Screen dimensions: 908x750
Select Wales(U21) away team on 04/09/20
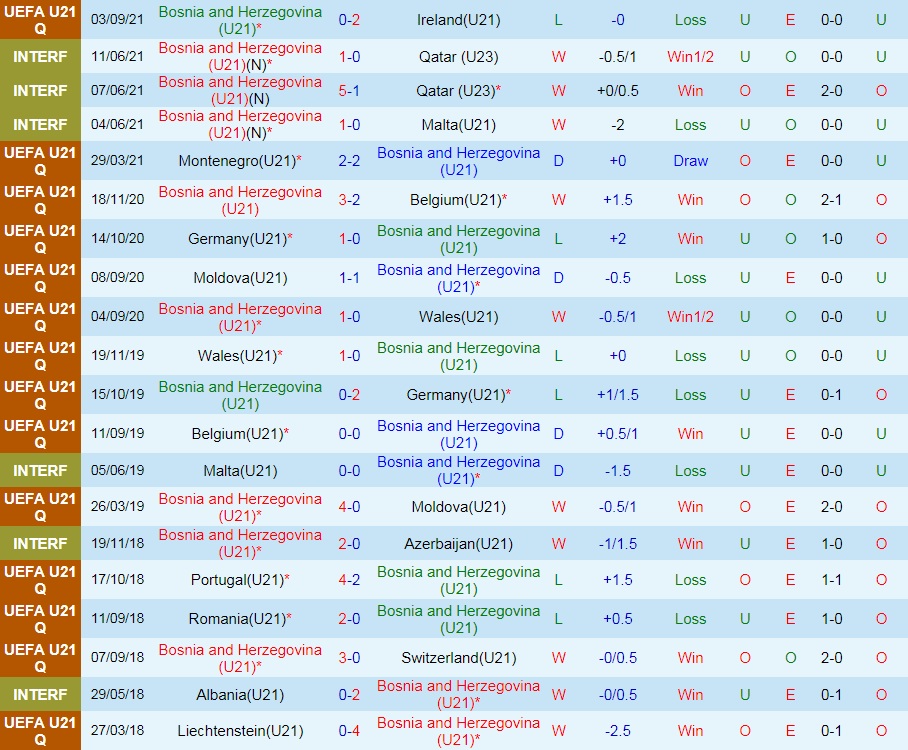point(458,317)
